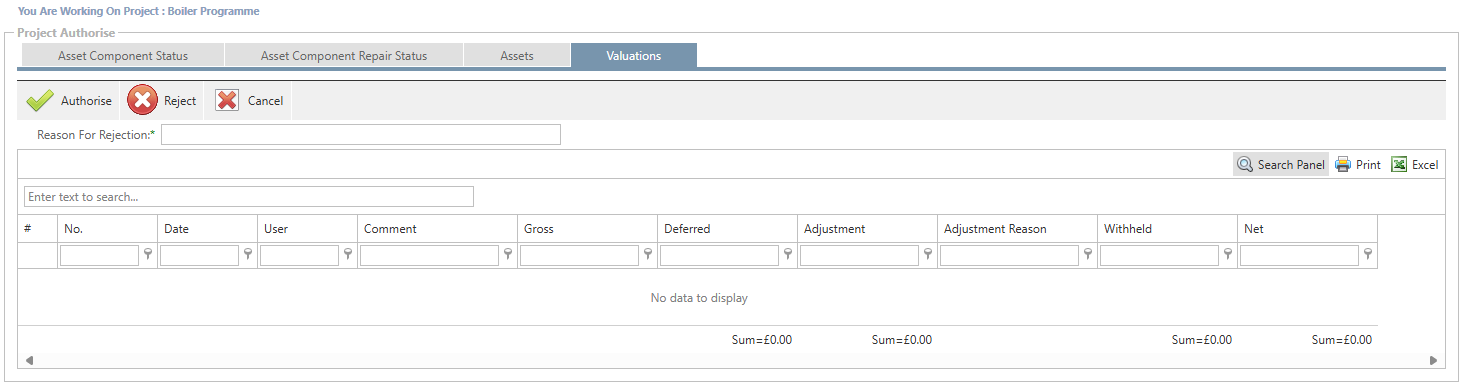Open filter menu for the Comment column
Image resolution: width=1465 pixels, height=387 pixels.
[x=508, y=255]
